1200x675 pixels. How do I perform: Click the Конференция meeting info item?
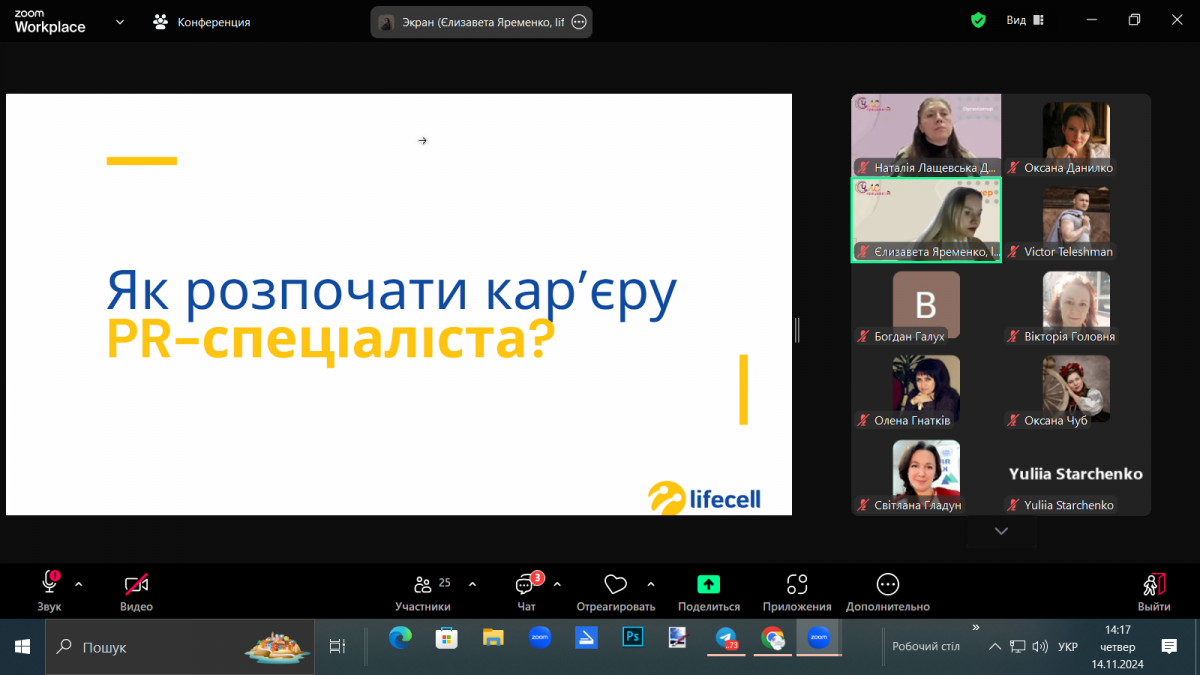(x=201, y=19)
